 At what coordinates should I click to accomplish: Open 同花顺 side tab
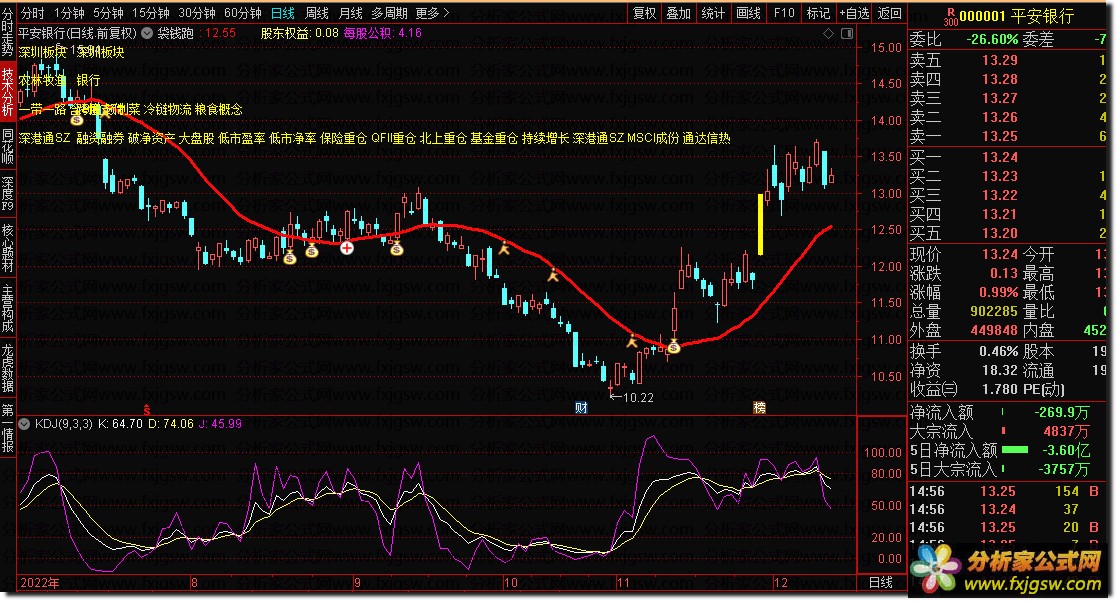point(8,145)
